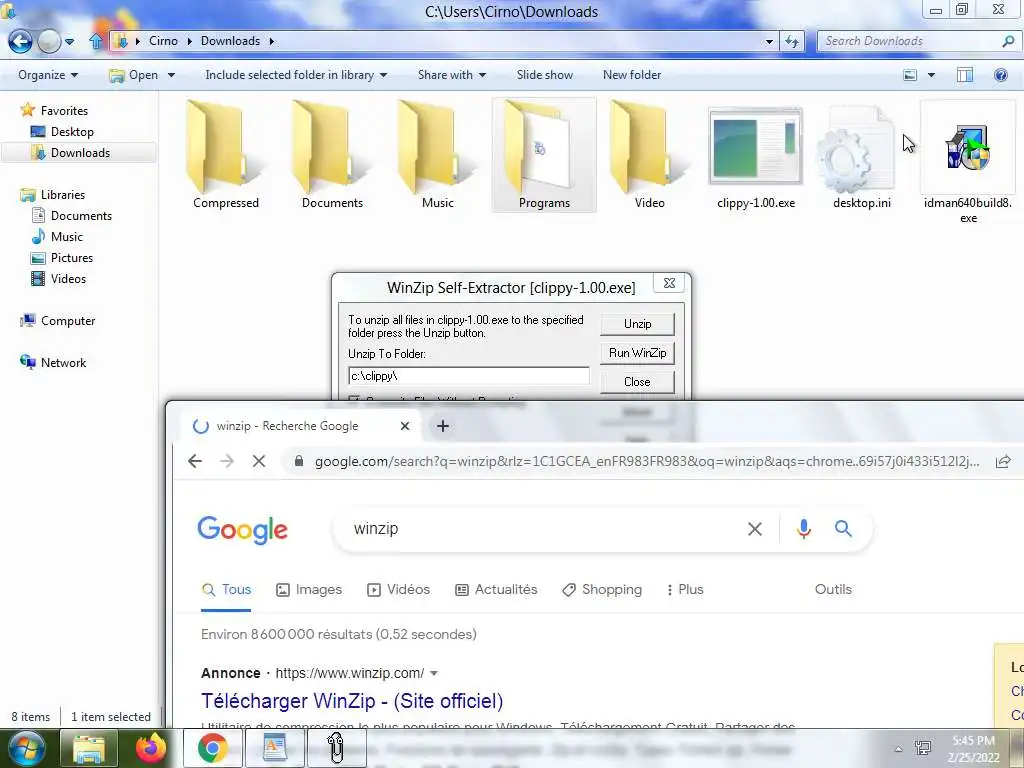The height and width of the screenshot is (768, 1024).
Task: Stop loading the Chrome page
Action: (259, 461)
